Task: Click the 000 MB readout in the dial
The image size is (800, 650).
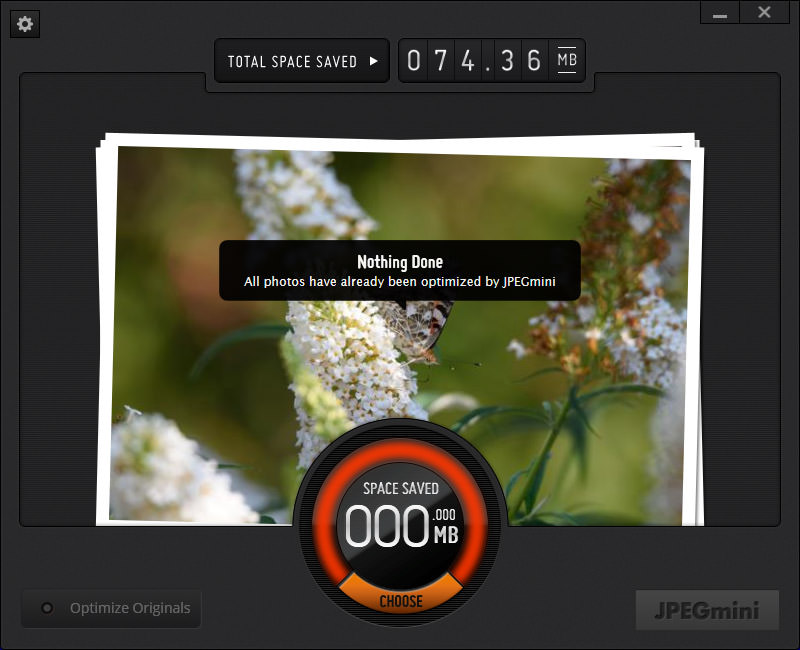Action: coord(400,527)
